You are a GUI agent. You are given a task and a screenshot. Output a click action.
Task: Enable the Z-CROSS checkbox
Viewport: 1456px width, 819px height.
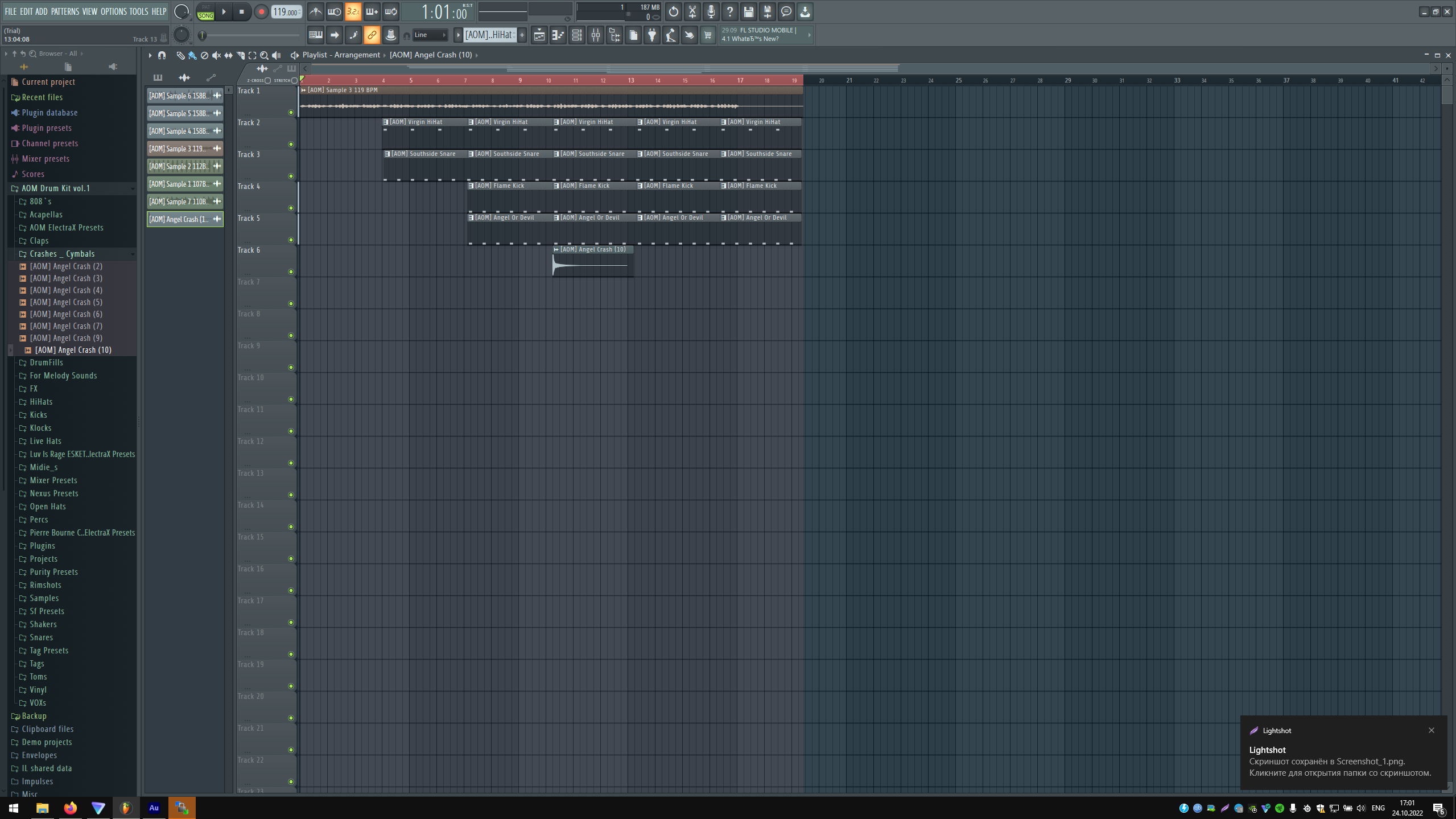tap(267, 81)
